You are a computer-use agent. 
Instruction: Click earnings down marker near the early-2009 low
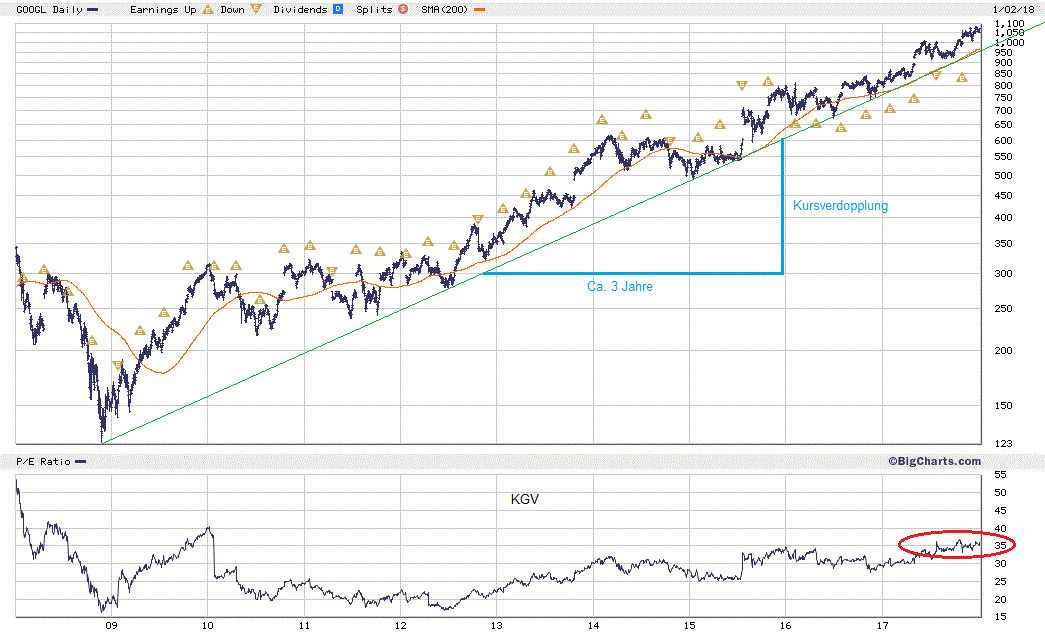pos(117,365)
